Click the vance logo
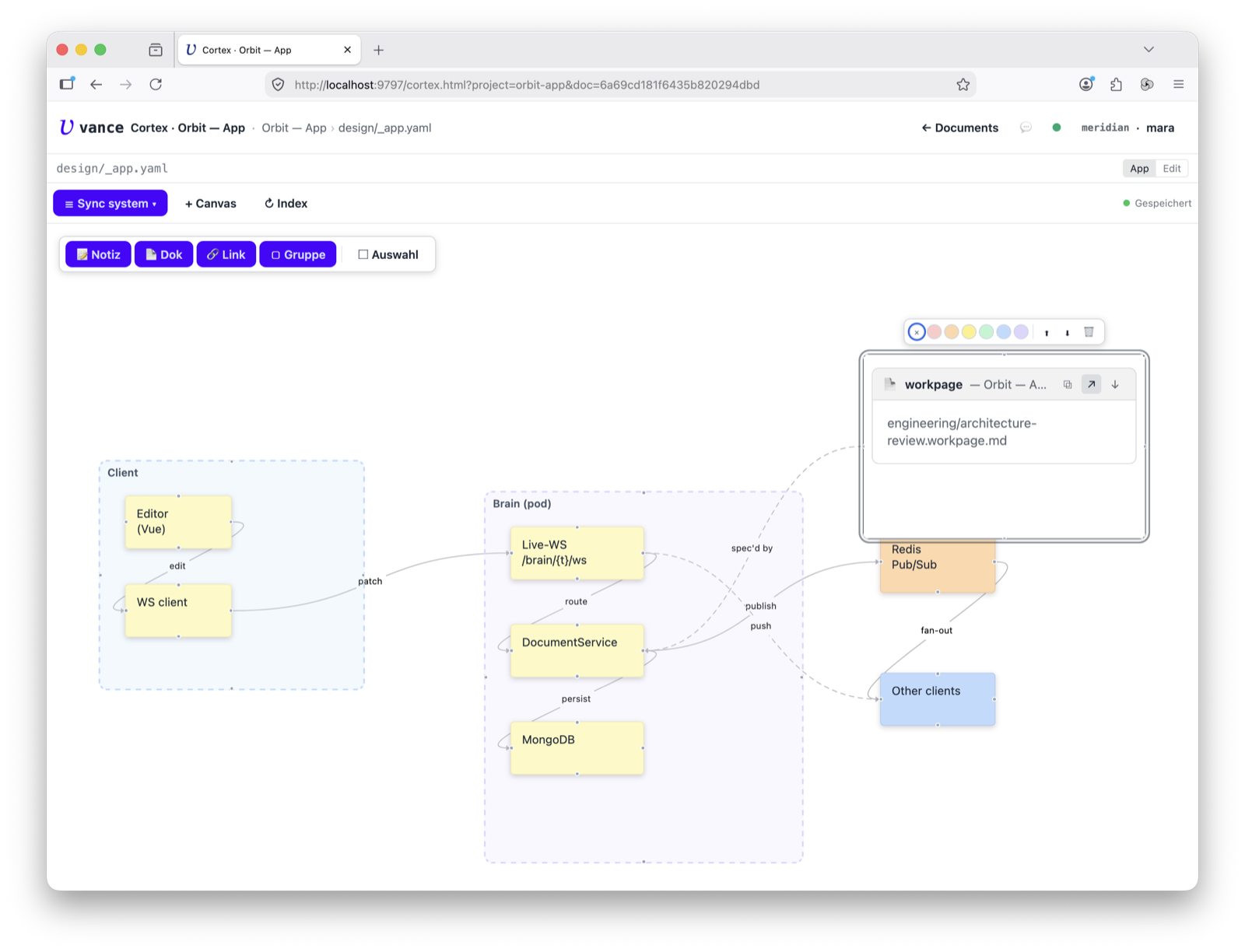This screenshot has width=1245, height=952. (91, 128)
